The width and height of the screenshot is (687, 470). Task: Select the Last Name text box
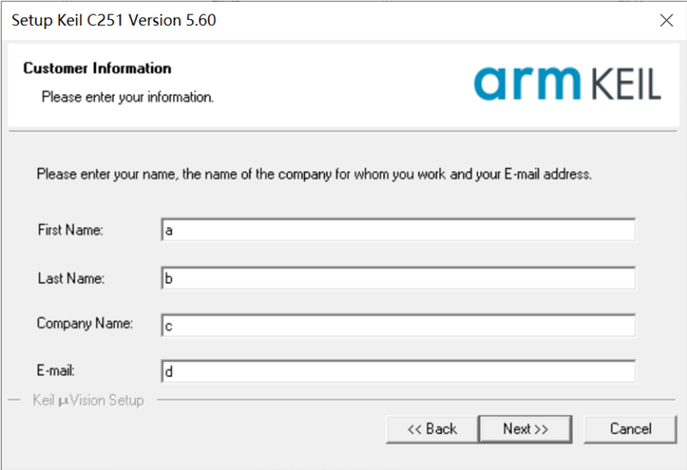tap(398, 278)
